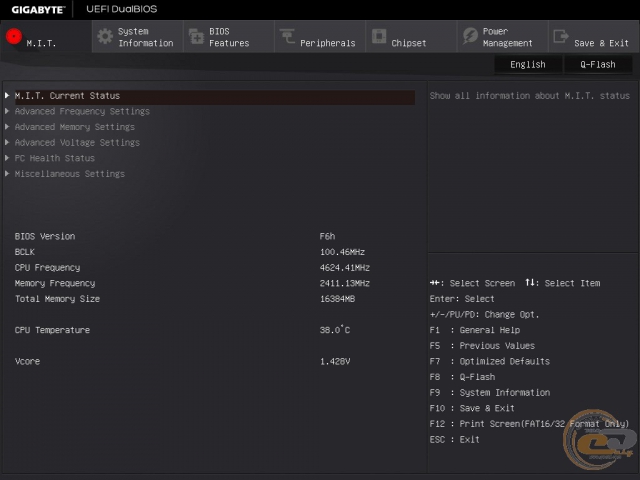Select the CPU Frequency value
The height and width of the screenshot is (480, 640).
[x=344, y=268]
